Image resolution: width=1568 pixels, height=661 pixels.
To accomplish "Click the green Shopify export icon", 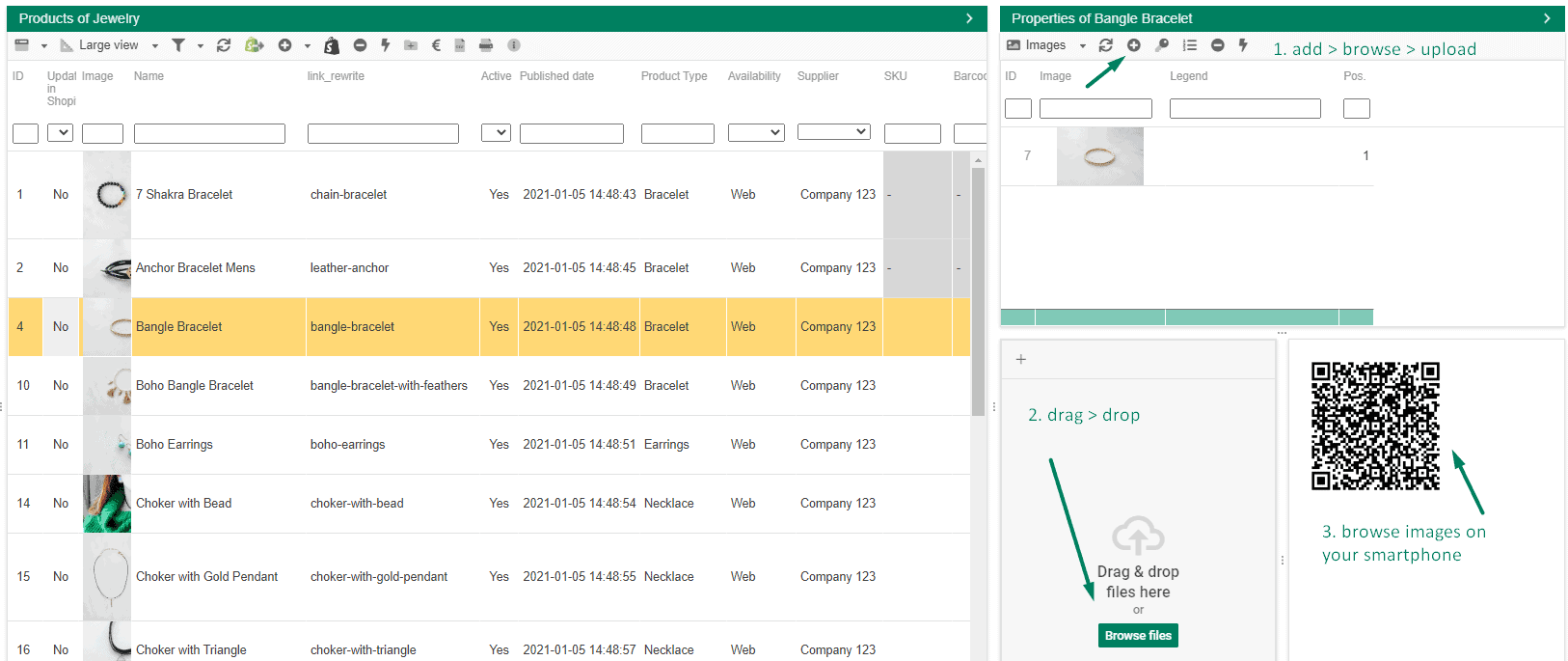I will point(254,45).
